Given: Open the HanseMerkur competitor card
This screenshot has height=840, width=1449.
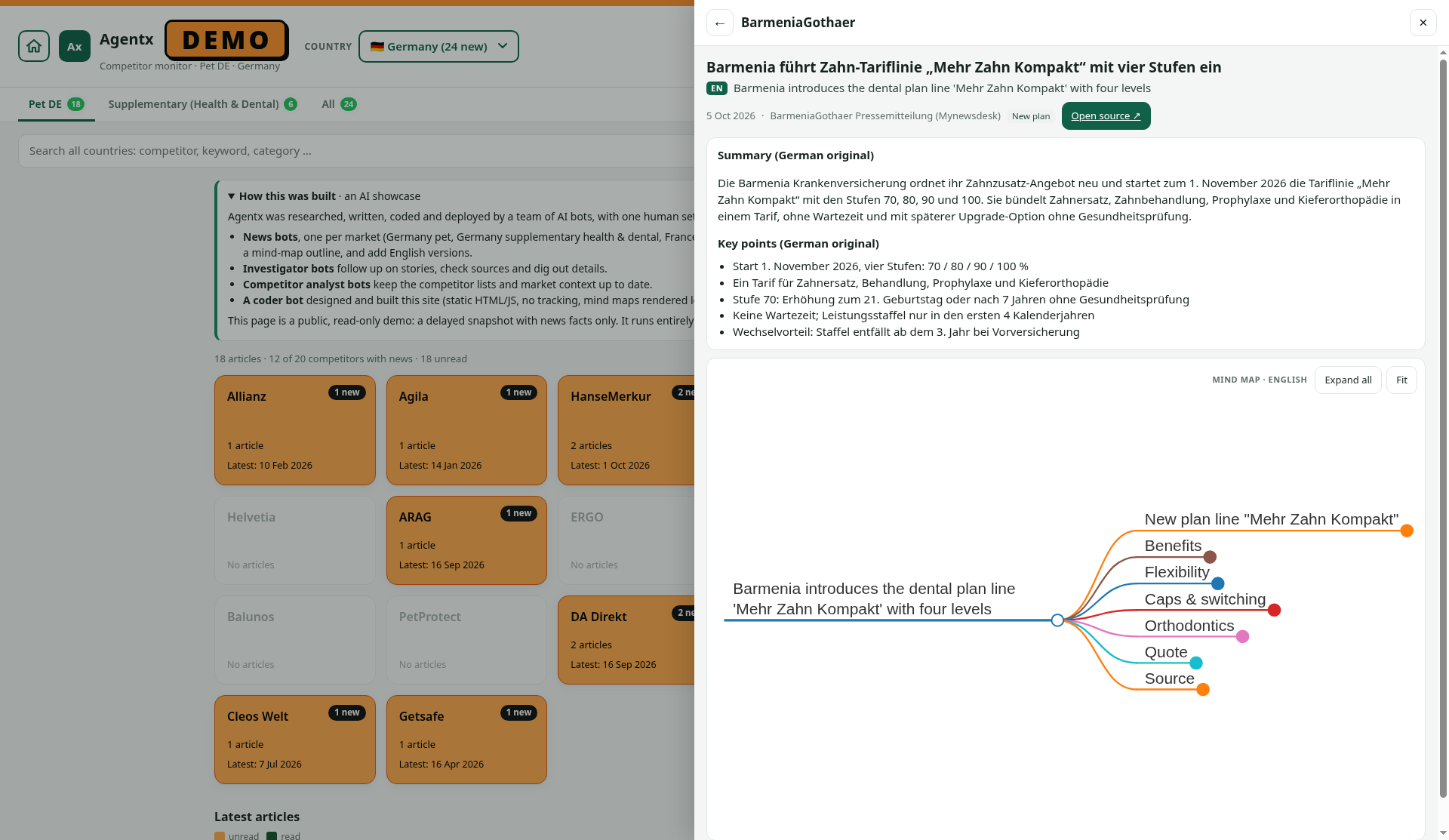Looking at the screenshot, I should pyautogui.click(x=626, y=430).
